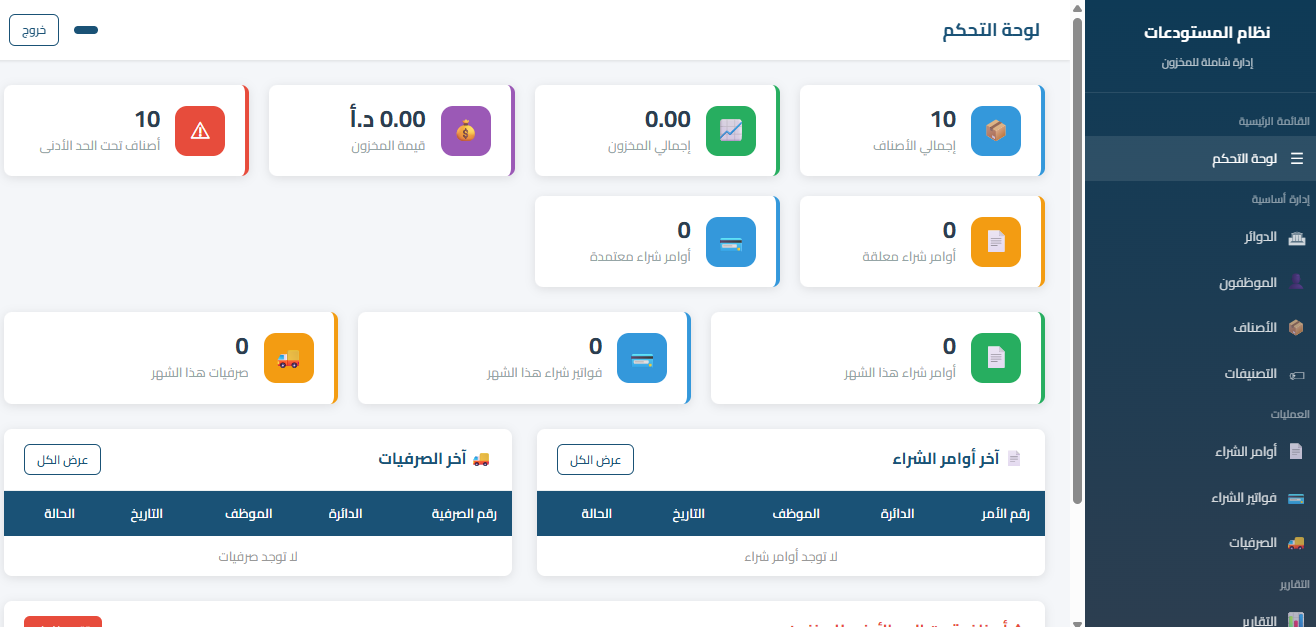Click the الموظفون person icon in sidebar
Screen dimensions: 1316x627
tap(1297, 282)
